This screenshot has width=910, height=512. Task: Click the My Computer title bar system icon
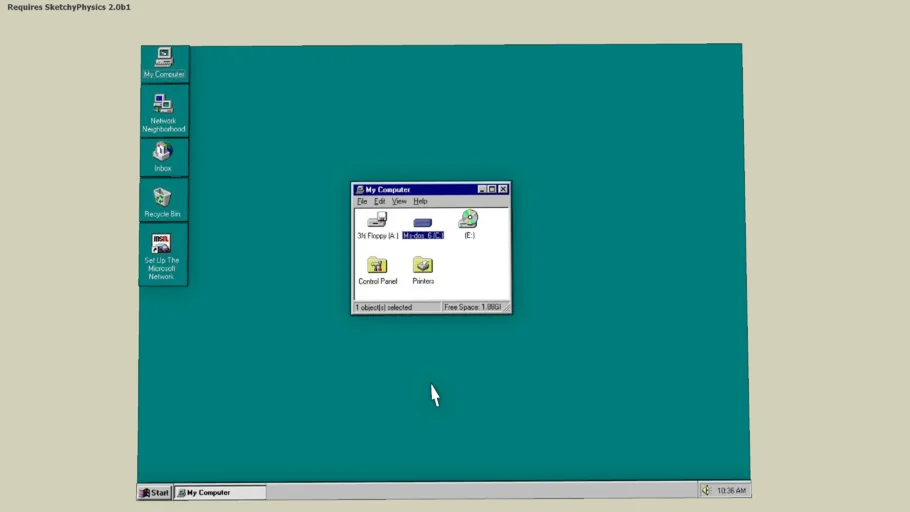click(360, 189)
